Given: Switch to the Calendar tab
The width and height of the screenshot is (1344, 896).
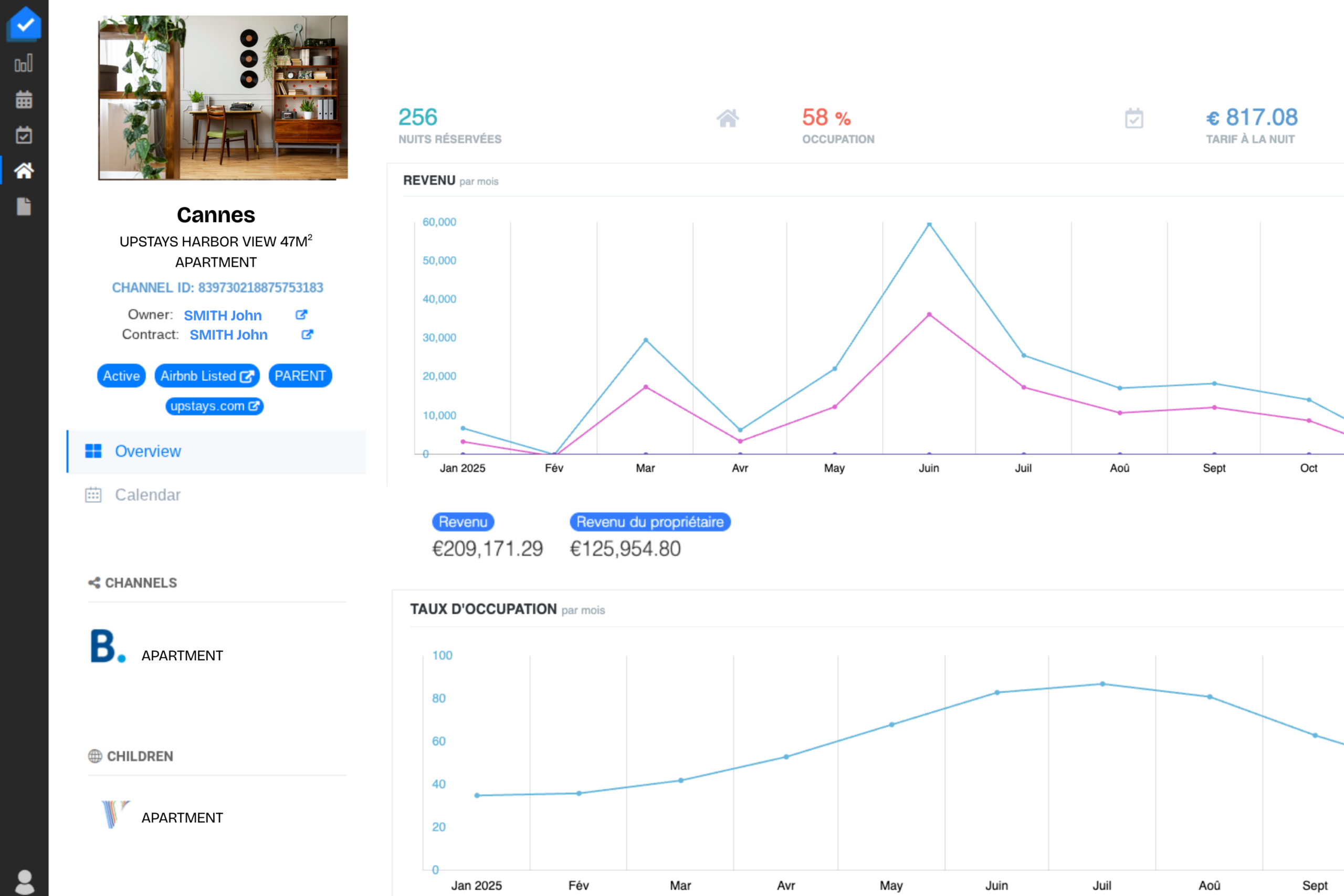Looking at the screenshot, I should (x=148, y=495).
